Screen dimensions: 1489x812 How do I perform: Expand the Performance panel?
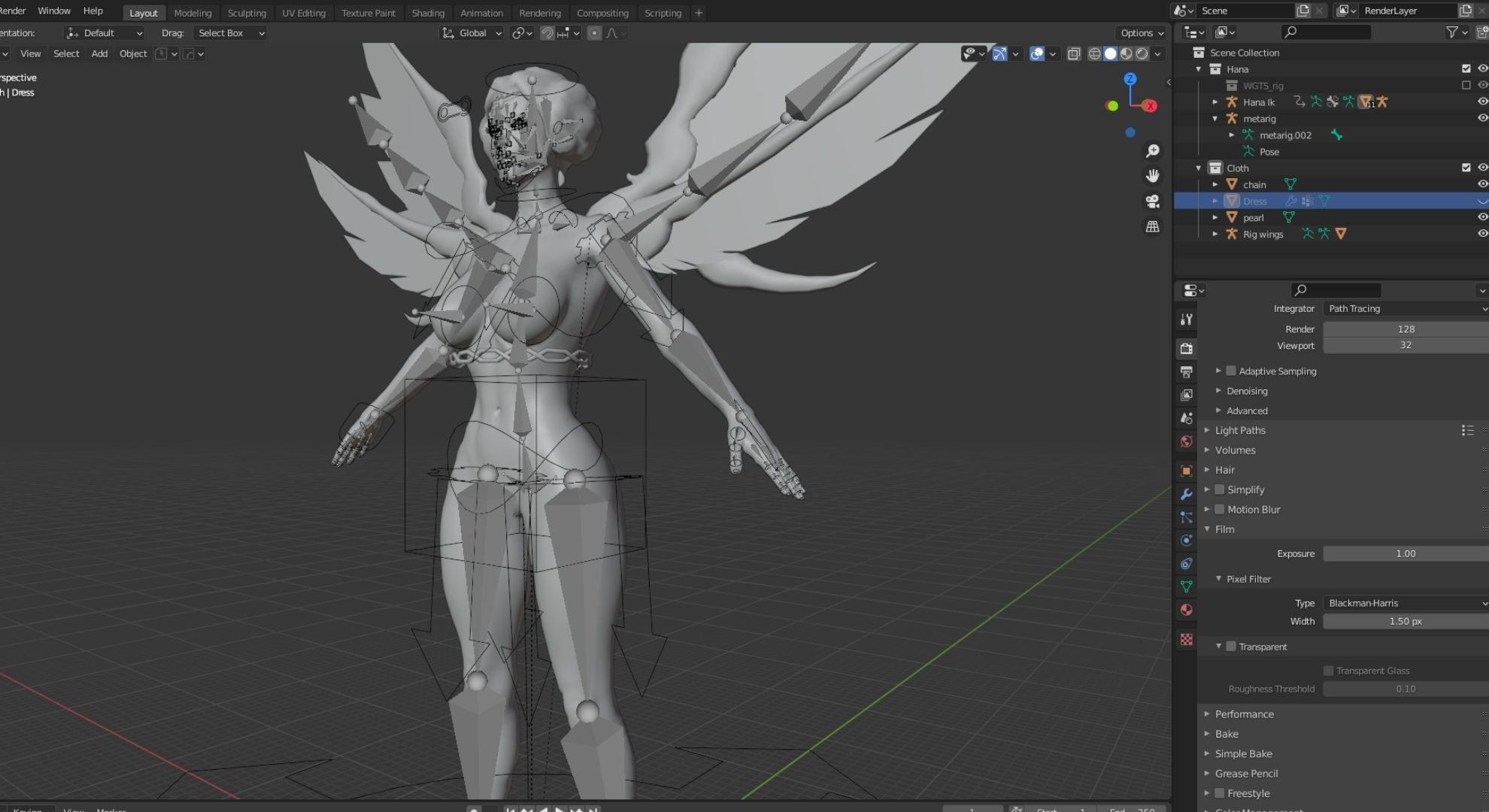(1244, 714)
